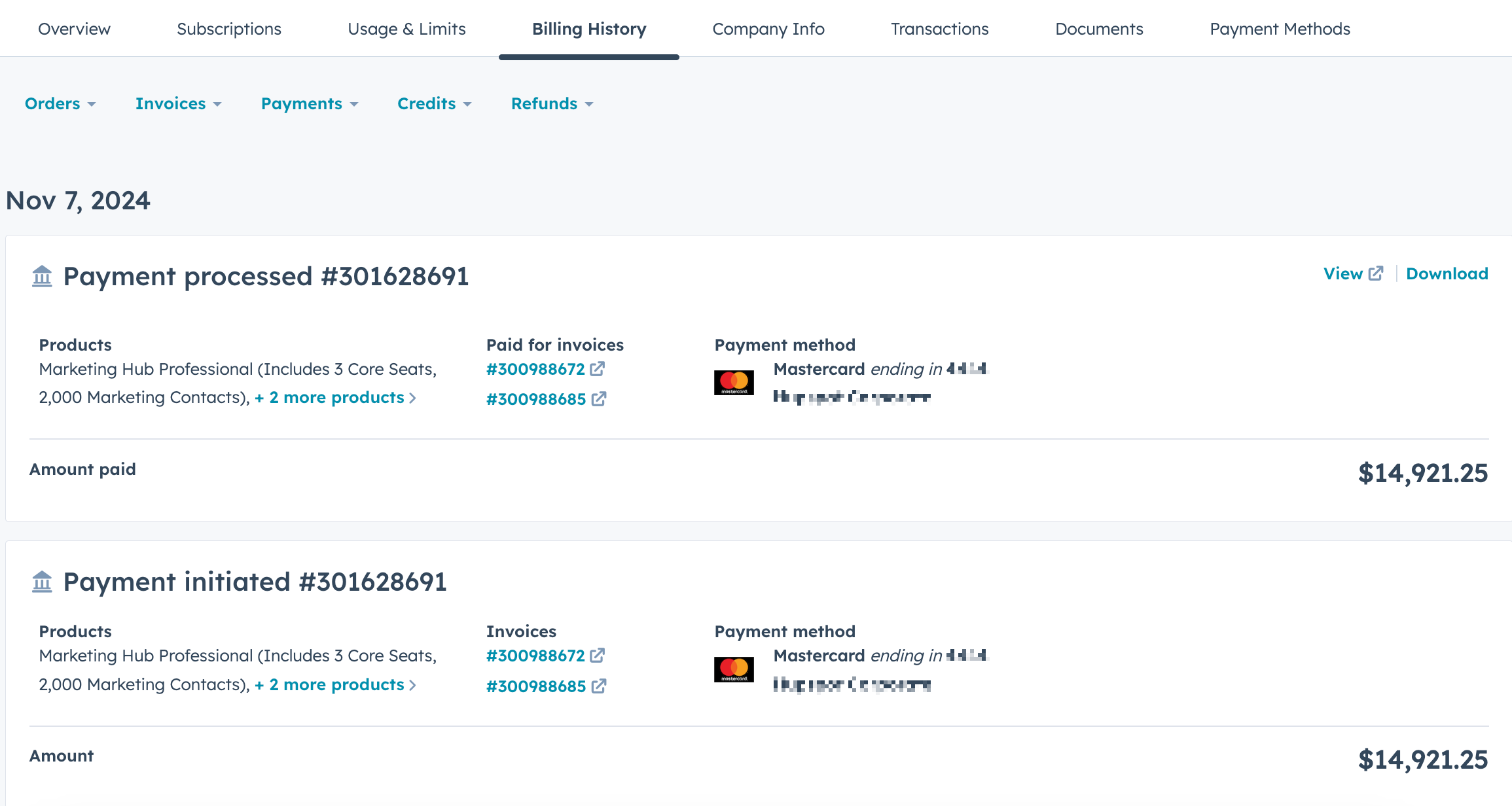
Task: Click external-link icon next to View
Action: (1376, 273)
